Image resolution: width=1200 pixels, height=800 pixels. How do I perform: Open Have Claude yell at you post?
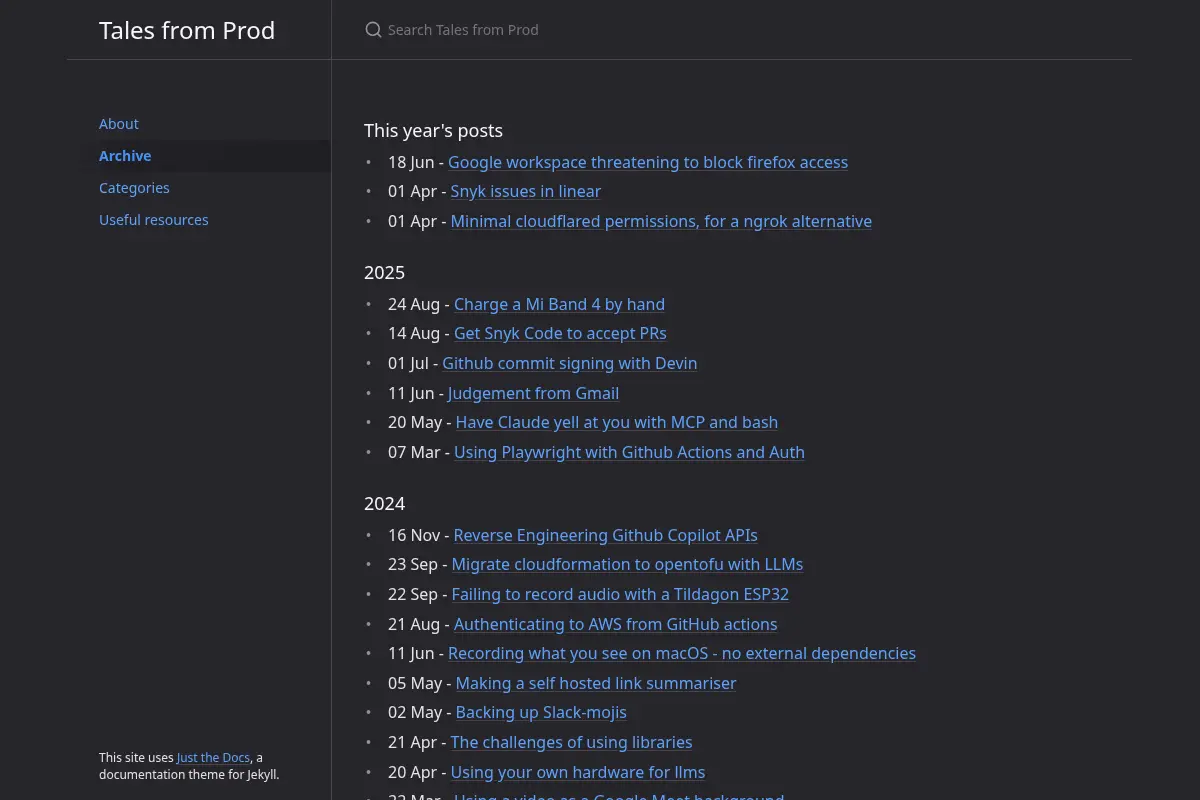pos(617,422)
